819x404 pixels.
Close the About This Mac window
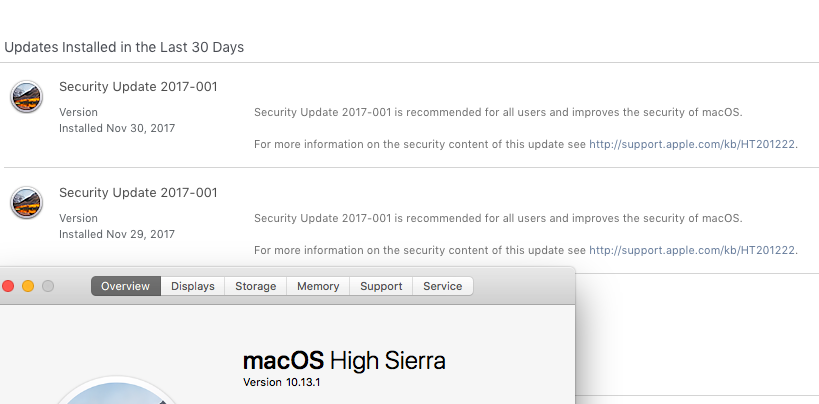[x=8, y=286]
